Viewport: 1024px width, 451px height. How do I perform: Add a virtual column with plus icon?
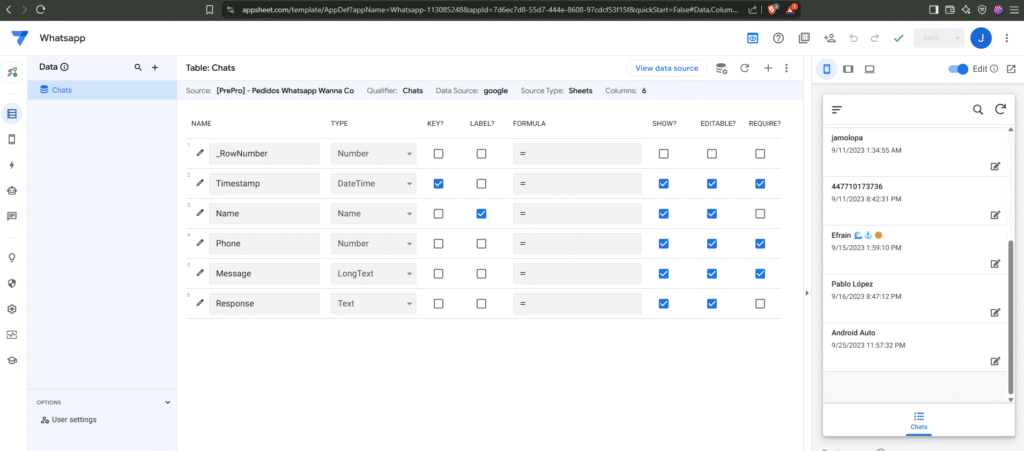(768, 68)
